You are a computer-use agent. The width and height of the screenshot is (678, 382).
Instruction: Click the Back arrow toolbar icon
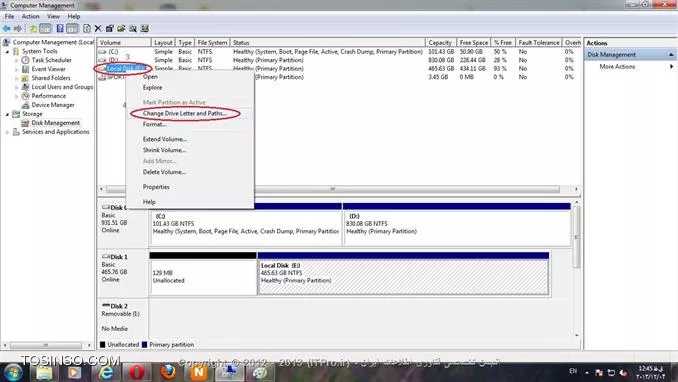coord(6,29)
